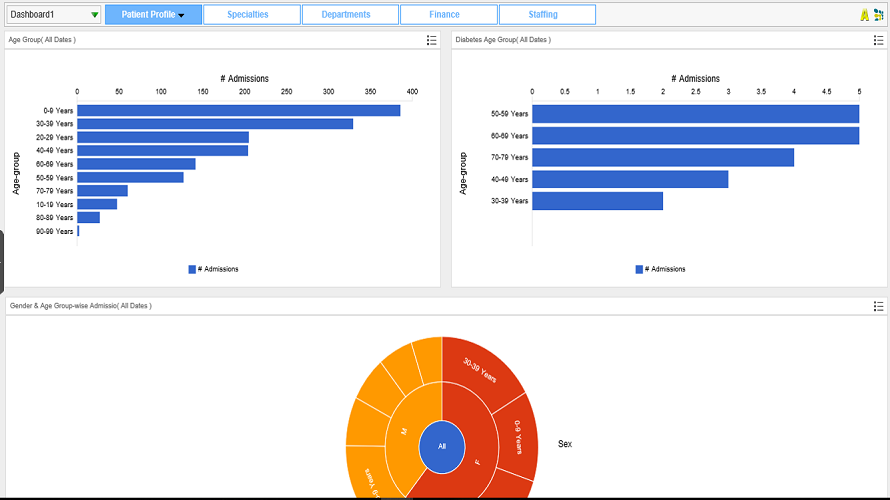Click the red 0-9 Years sunburst segment

(x=518, y=437)
